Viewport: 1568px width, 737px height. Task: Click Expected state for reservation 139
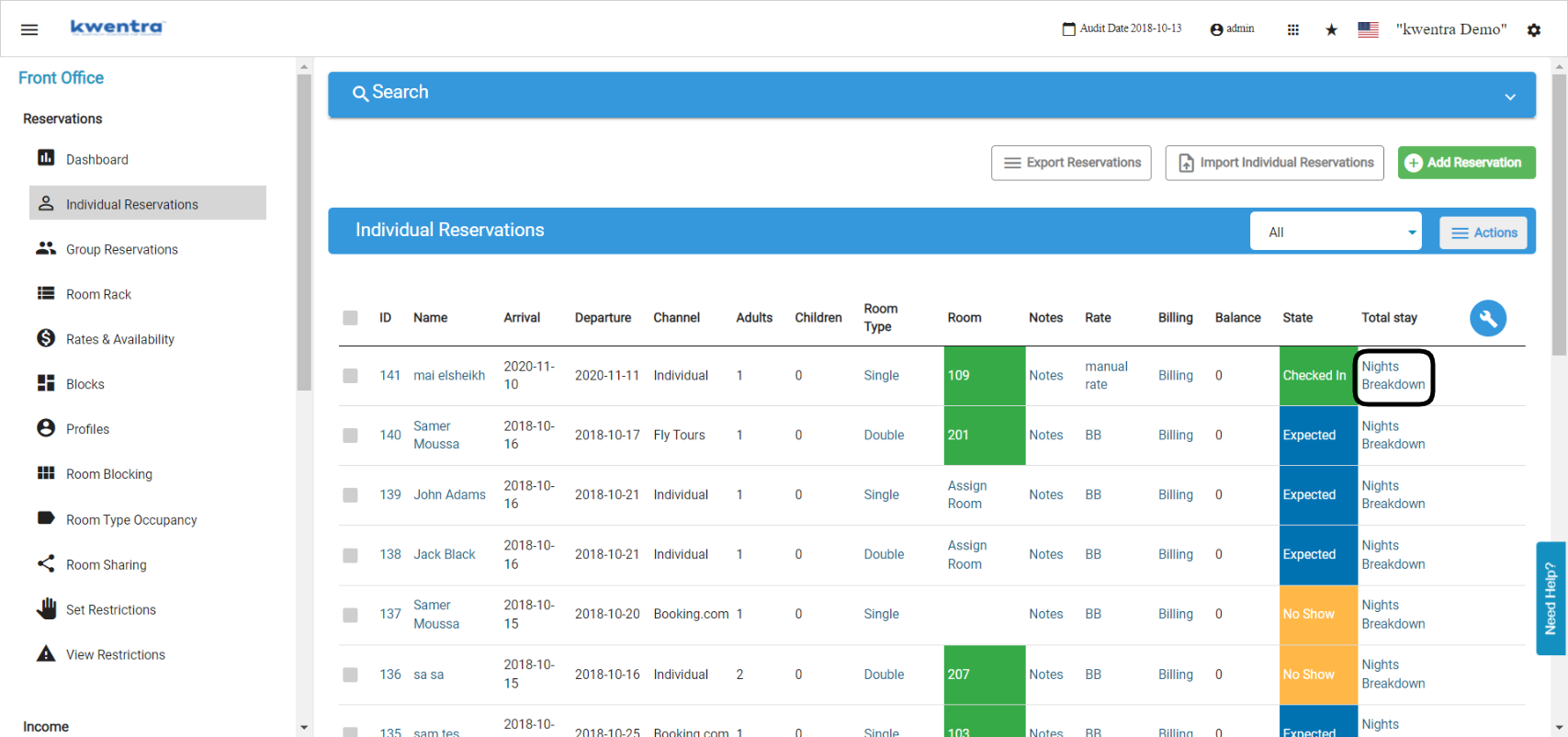[1318, 494]
